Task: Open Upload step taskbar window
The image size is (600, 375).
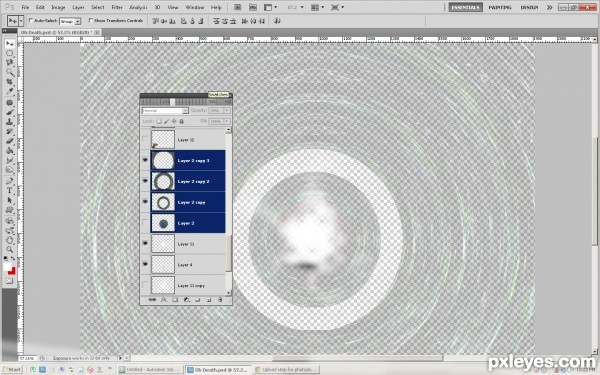Action: point(285,369)
